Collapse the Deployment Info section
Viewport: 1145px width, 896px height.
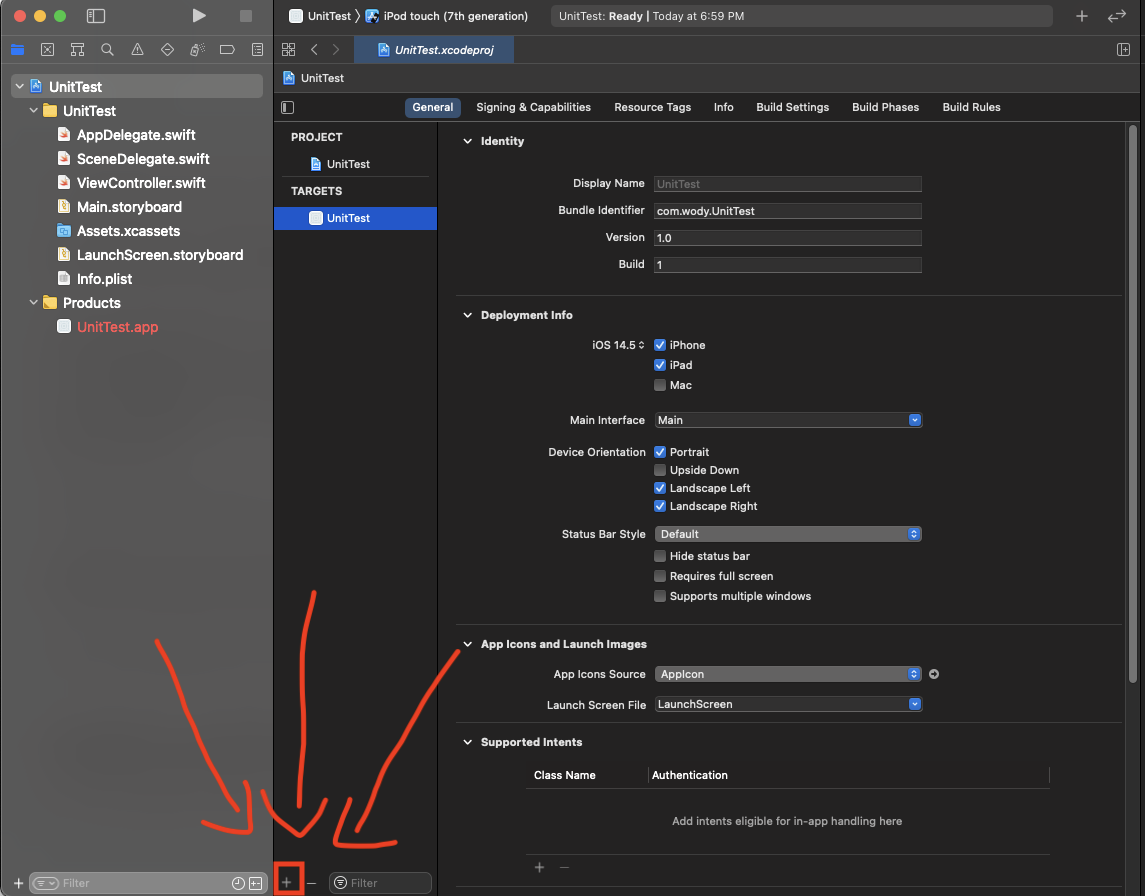[467, 315]
